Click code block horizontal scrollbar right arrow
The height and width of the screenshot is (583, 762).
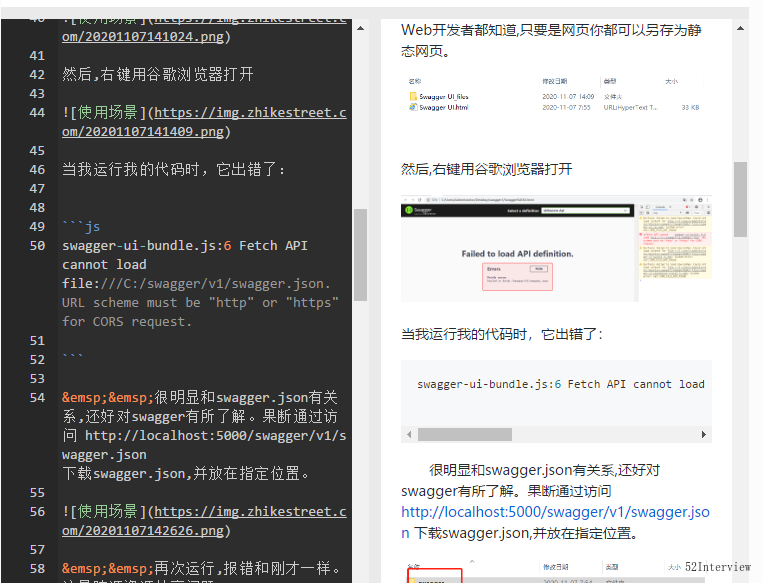point(703,434)
